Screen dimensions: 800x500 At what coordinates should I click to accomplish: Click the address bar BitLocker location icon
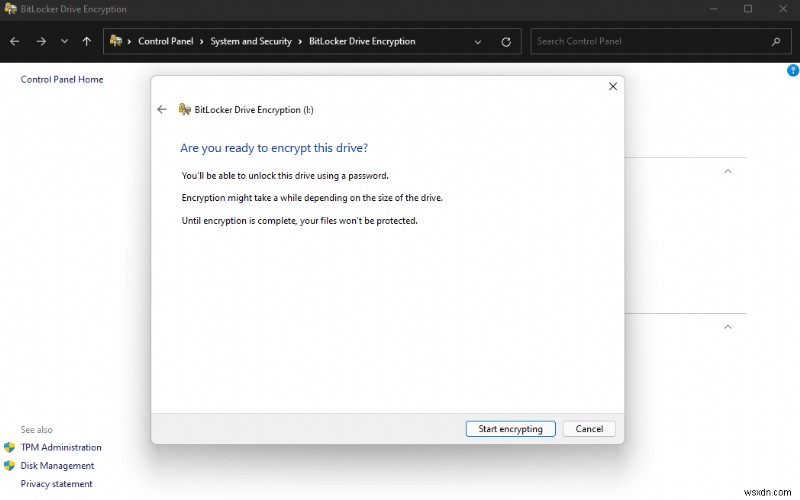116,41
